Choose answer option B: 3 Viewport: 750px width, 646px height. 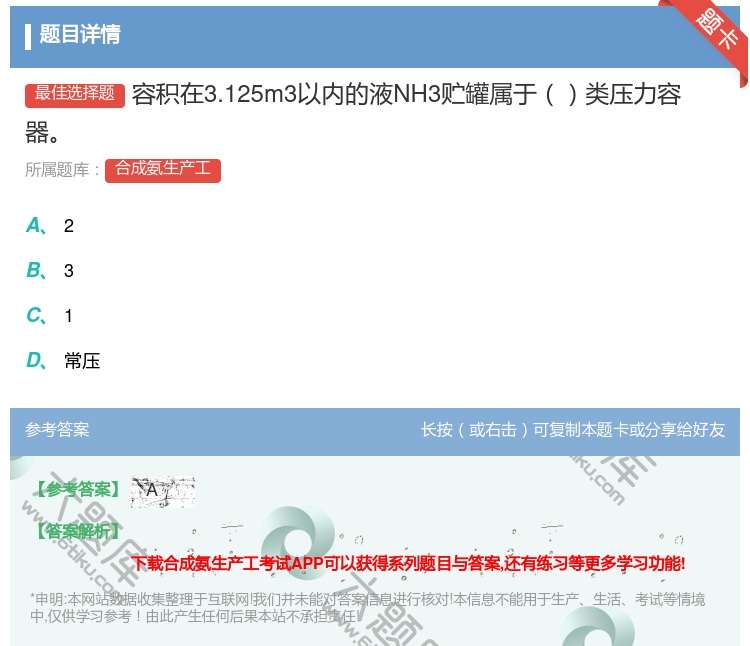click(50, 271)
